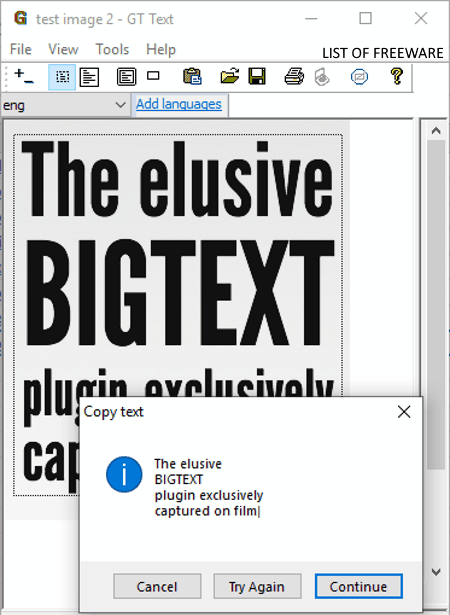The image size is (450, 615).
Task: Click the blue info icon in the Copy text dialog
Action: [124, 474]
